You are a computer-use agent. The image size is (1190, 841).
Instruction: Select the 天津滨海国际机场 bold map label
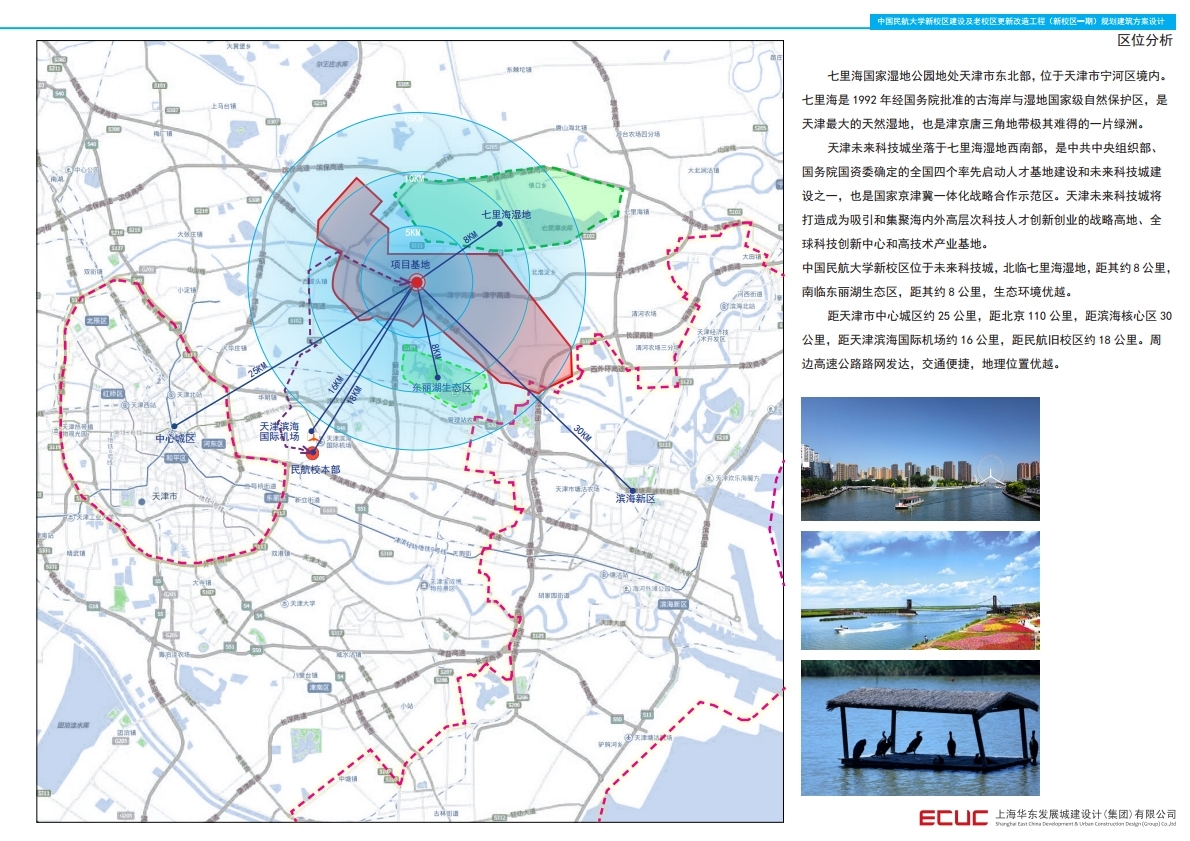(280, 431)
